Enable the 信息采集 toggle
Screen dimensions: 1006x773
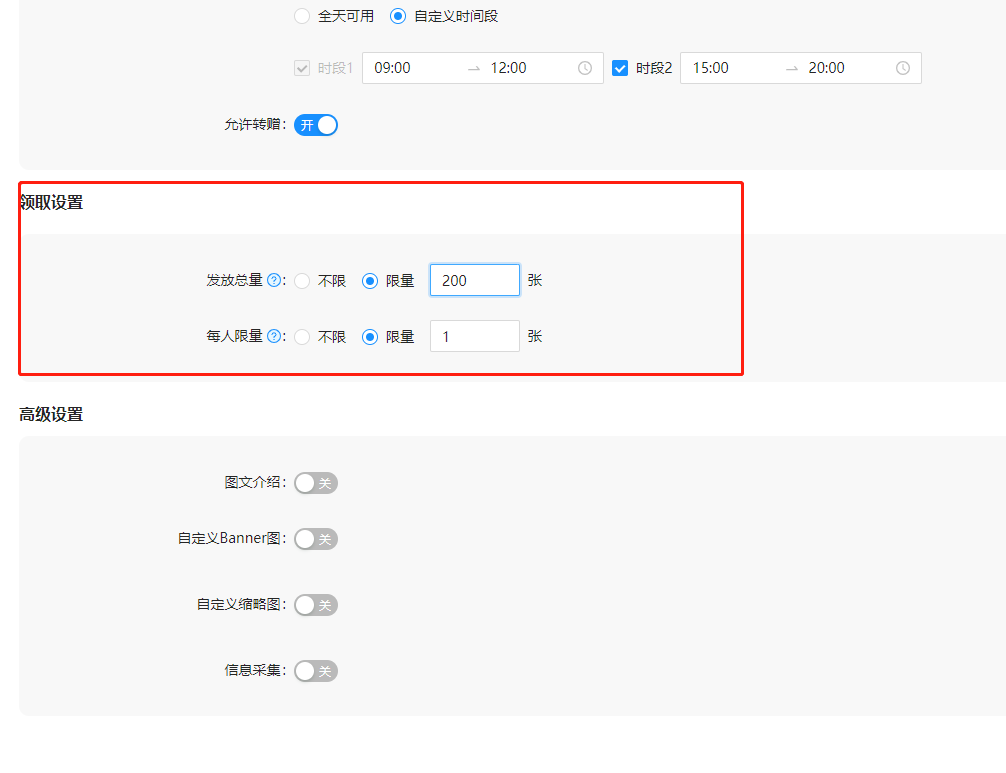coord(316,670)
